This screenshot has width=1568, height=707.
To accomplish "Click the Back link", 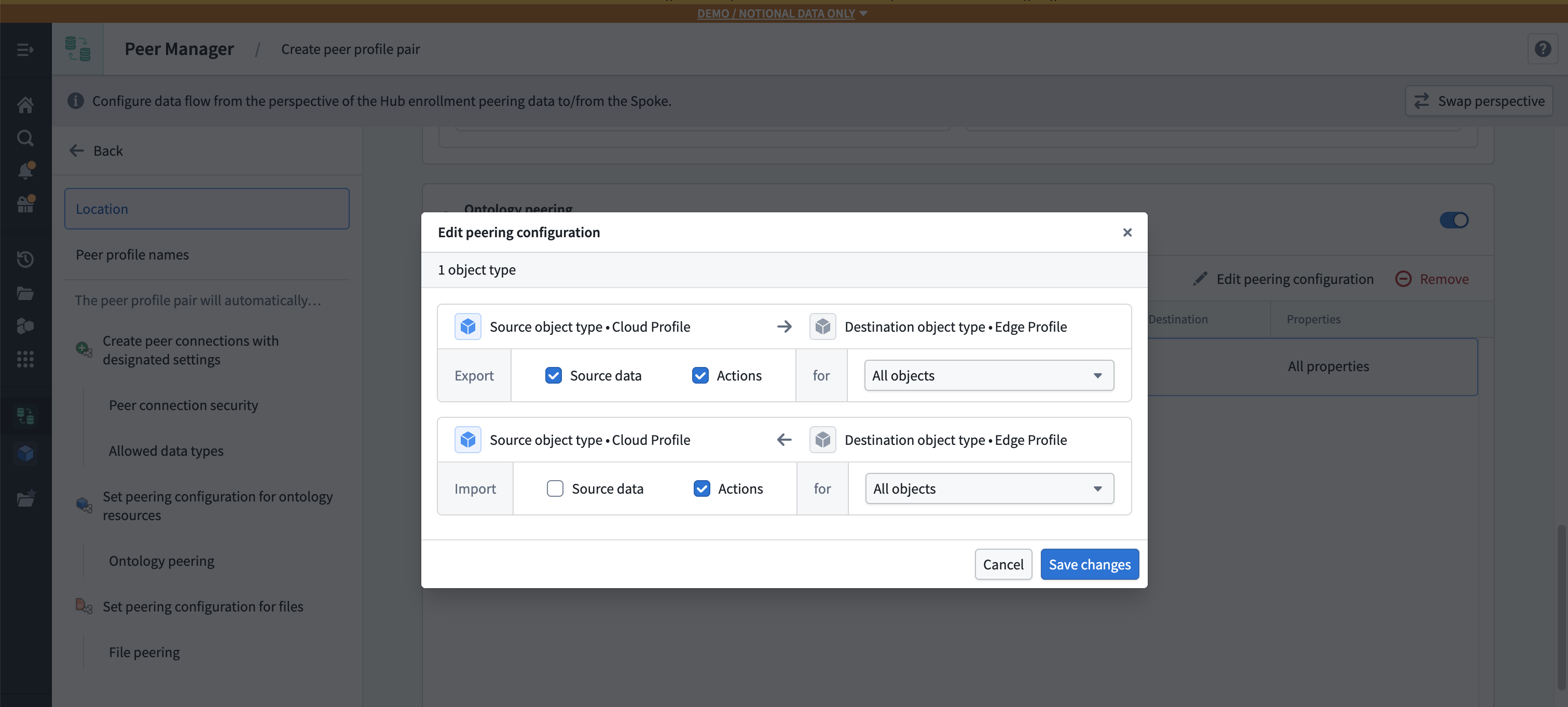I will tap(96, 151).
